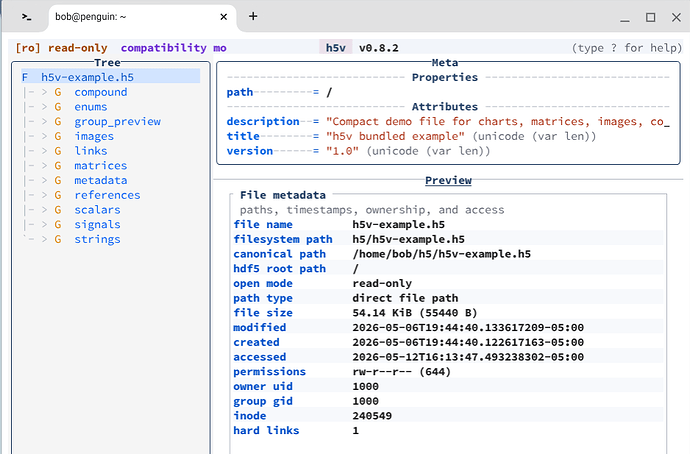
Task: Click the path type direct file path value
Action: point(405,298)
